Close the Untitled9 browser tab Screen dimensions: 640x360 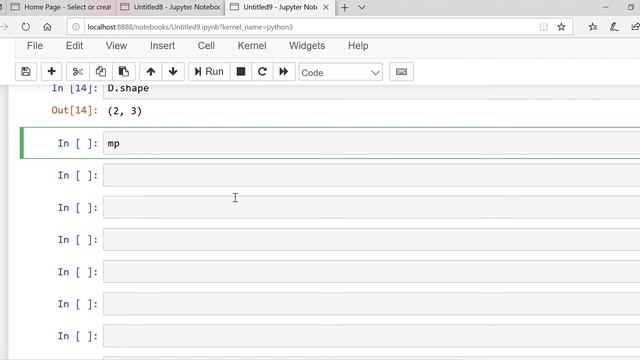click(x=326, y=7)
